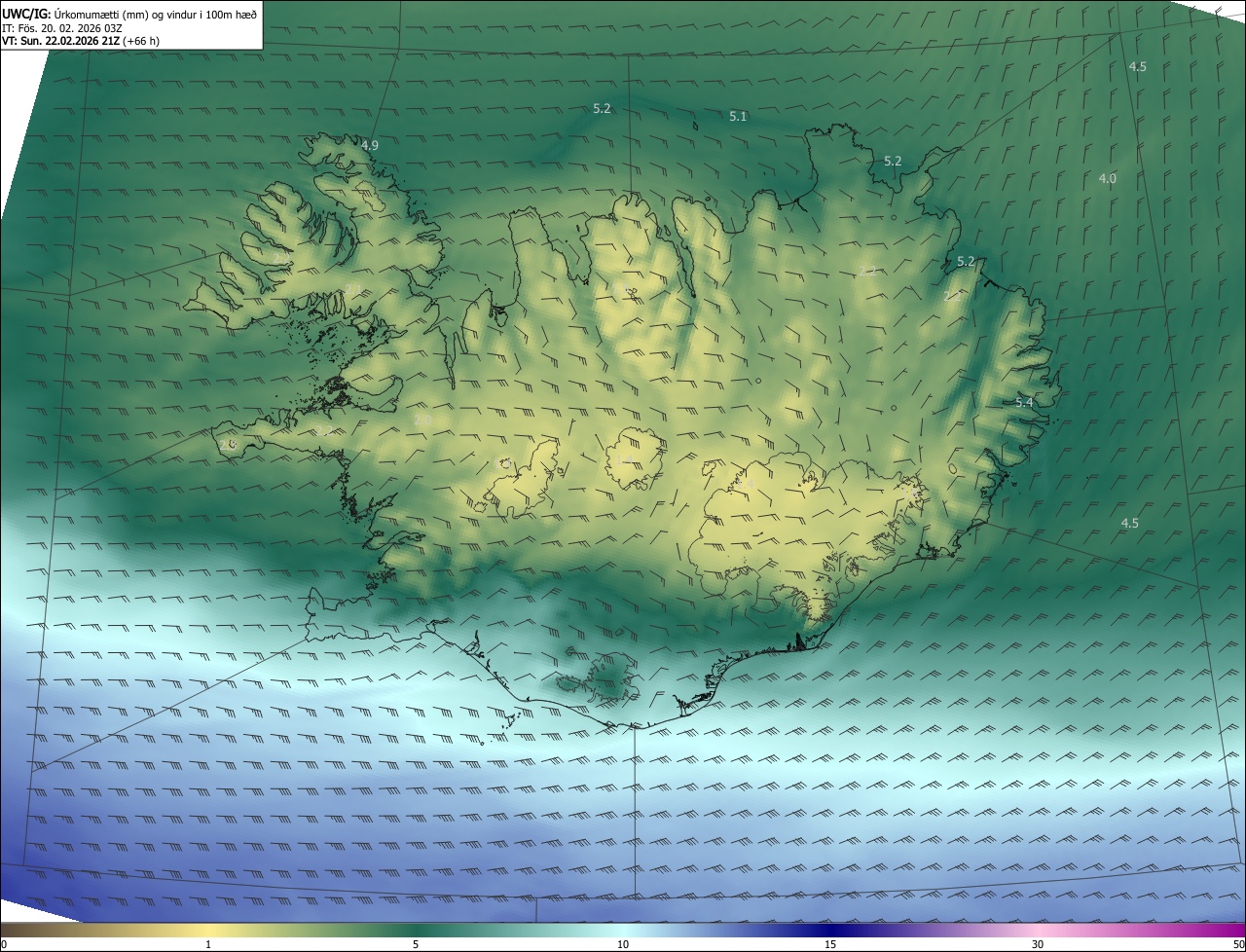Image resolution: width=1246 pixels, height=952 pixels.
Task: Click the 4.9 value label on the map
Action: (369, 145)
